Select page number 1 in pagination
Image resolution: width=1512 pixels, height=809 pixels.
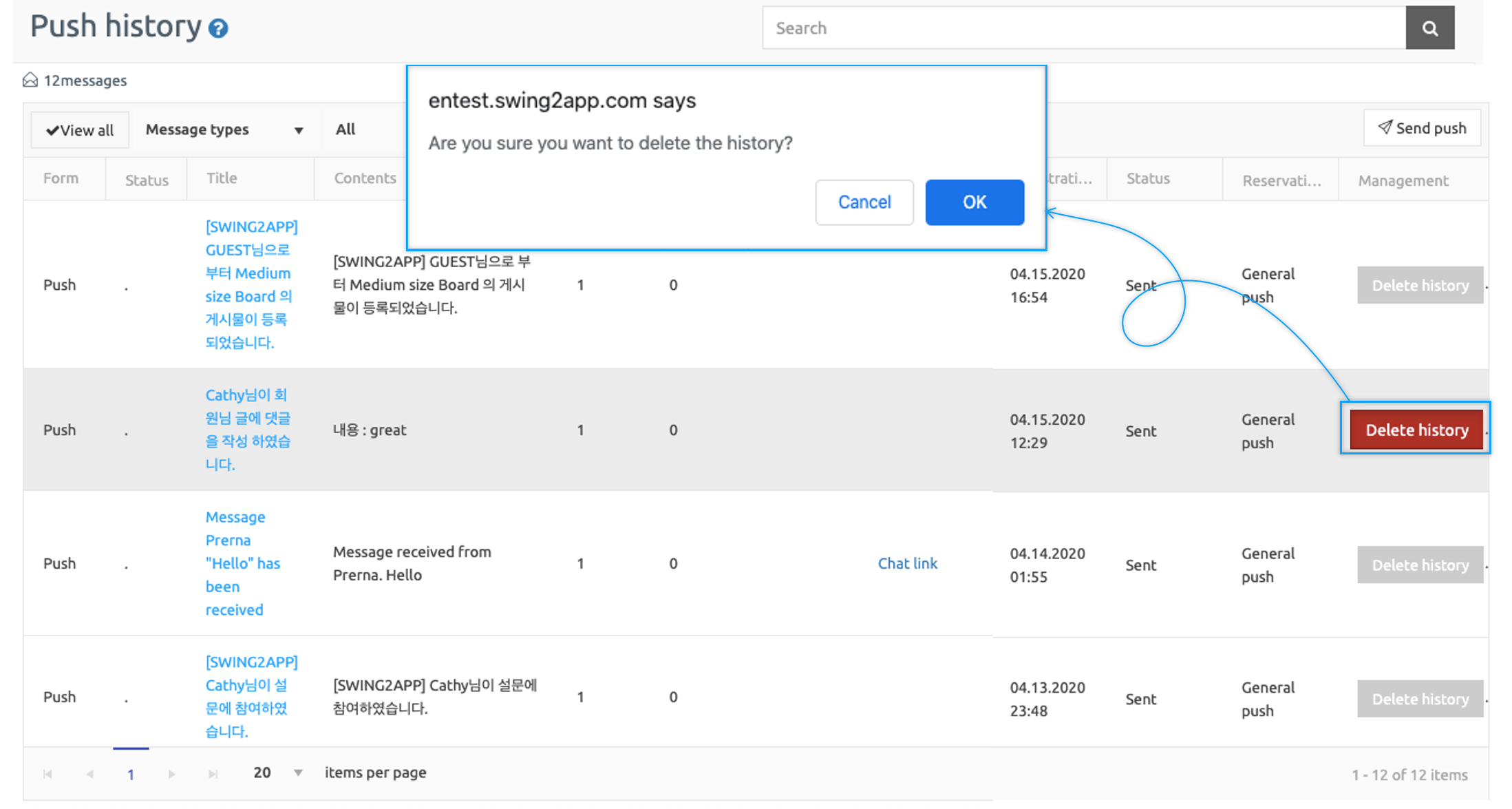point(131,774)
